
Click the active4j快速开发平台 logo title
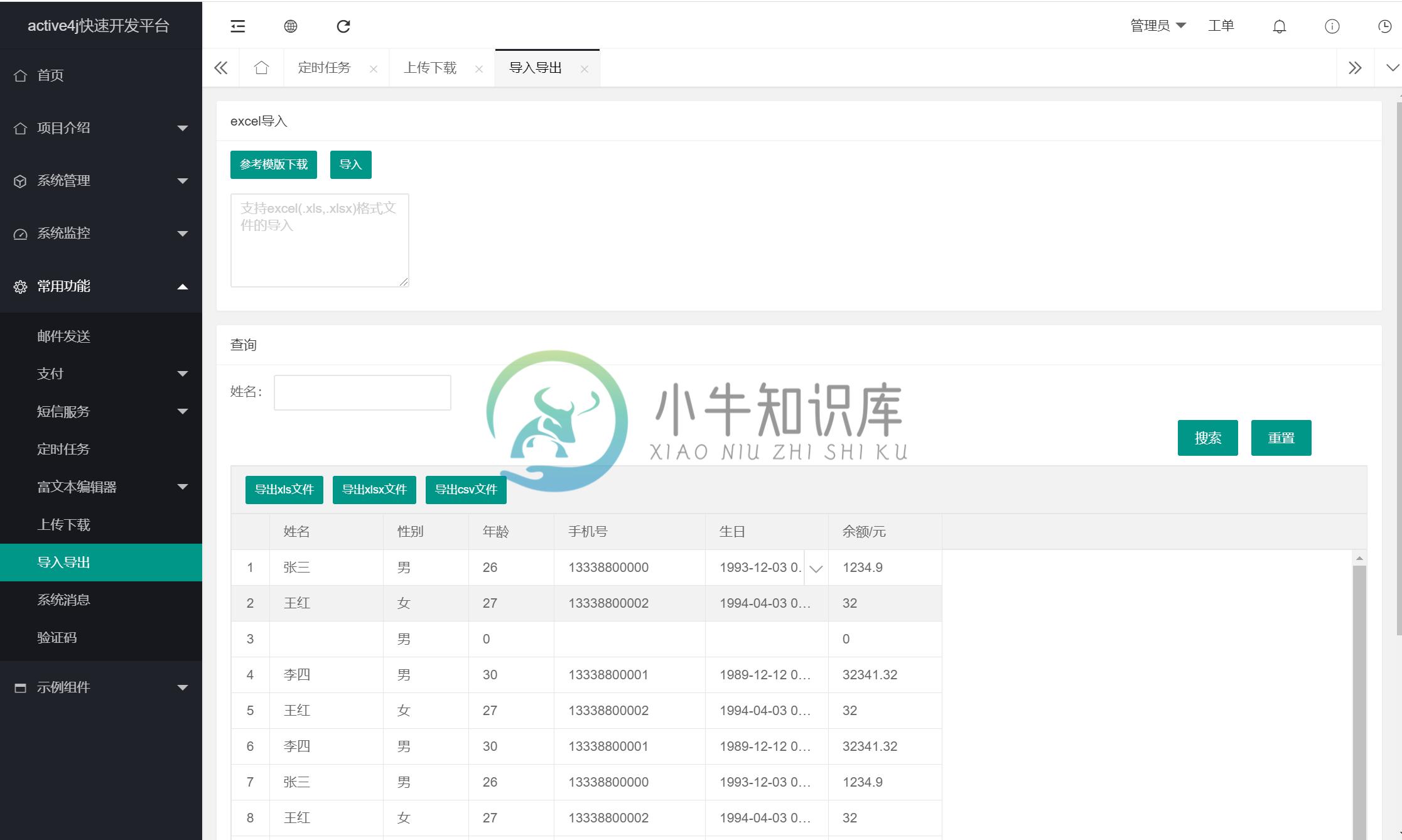tap(99, 26)
